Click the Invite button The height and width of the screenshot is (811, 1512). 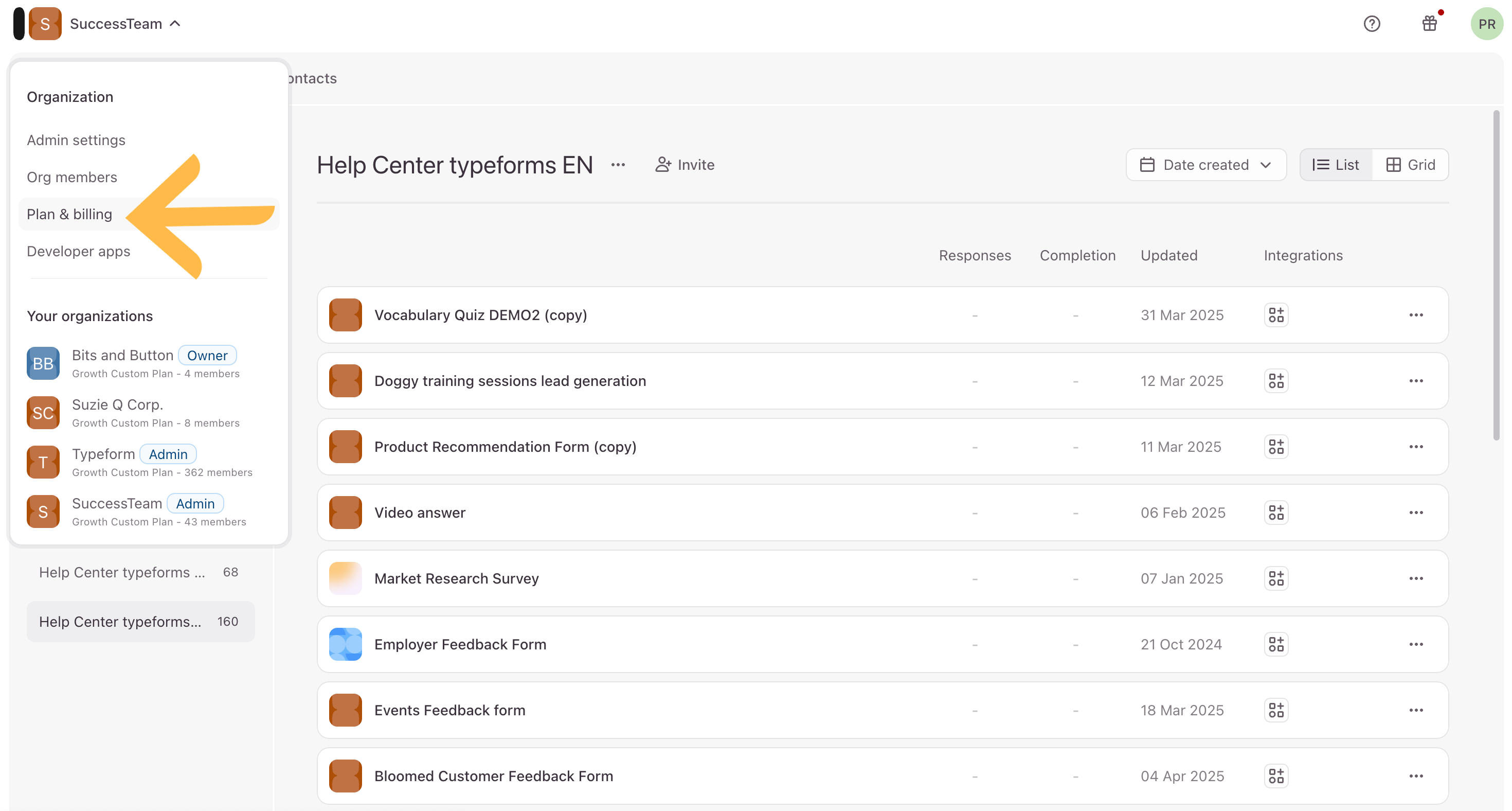685,165
